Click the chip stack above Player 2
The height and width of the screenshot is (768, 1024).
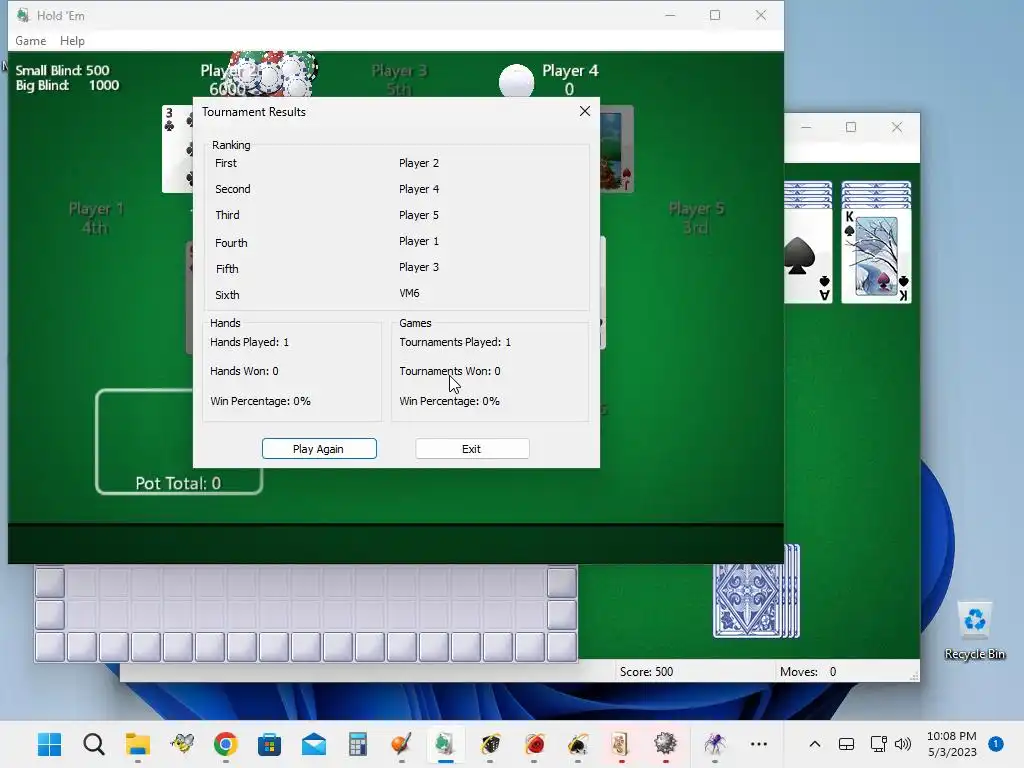tap(274, 73)
